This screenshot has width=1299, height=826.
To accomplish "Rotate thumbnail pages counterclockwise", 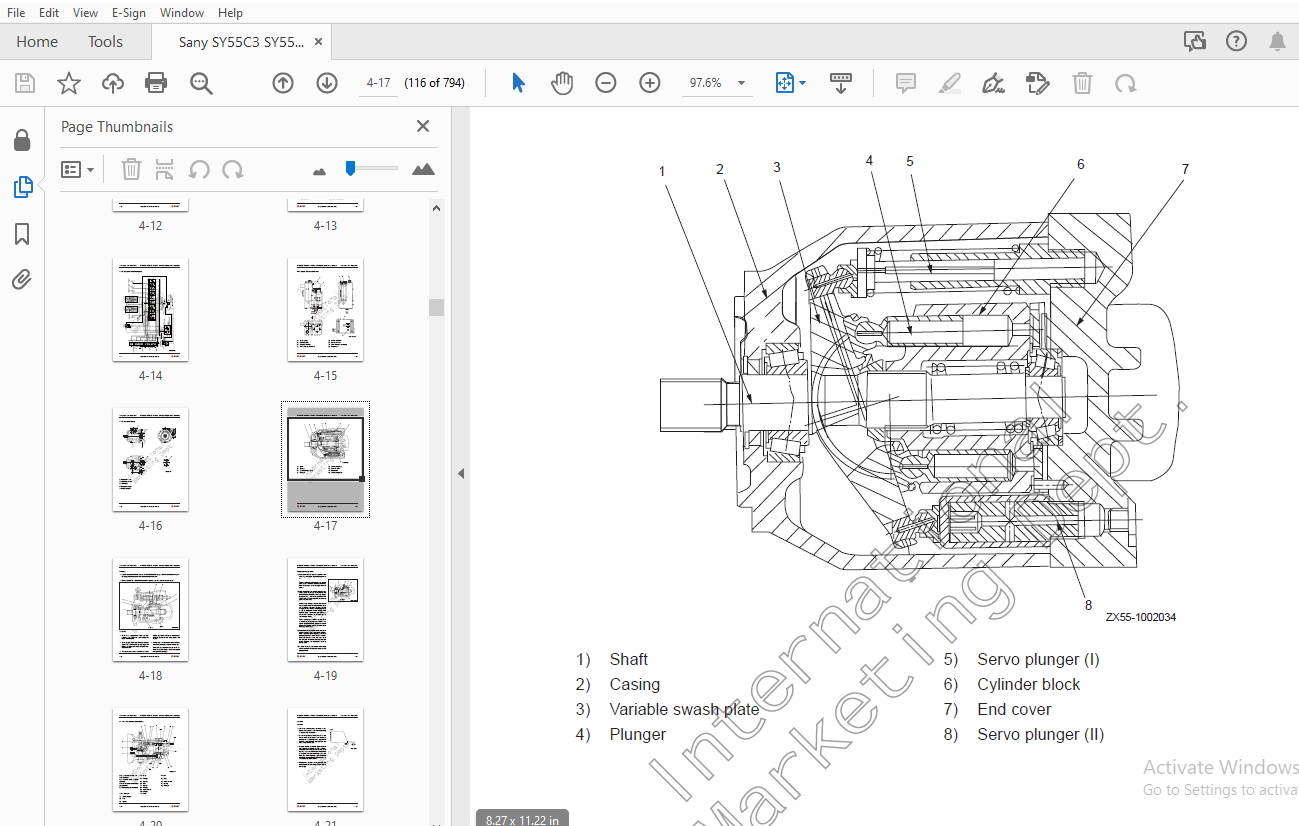I will click(199, 169).
